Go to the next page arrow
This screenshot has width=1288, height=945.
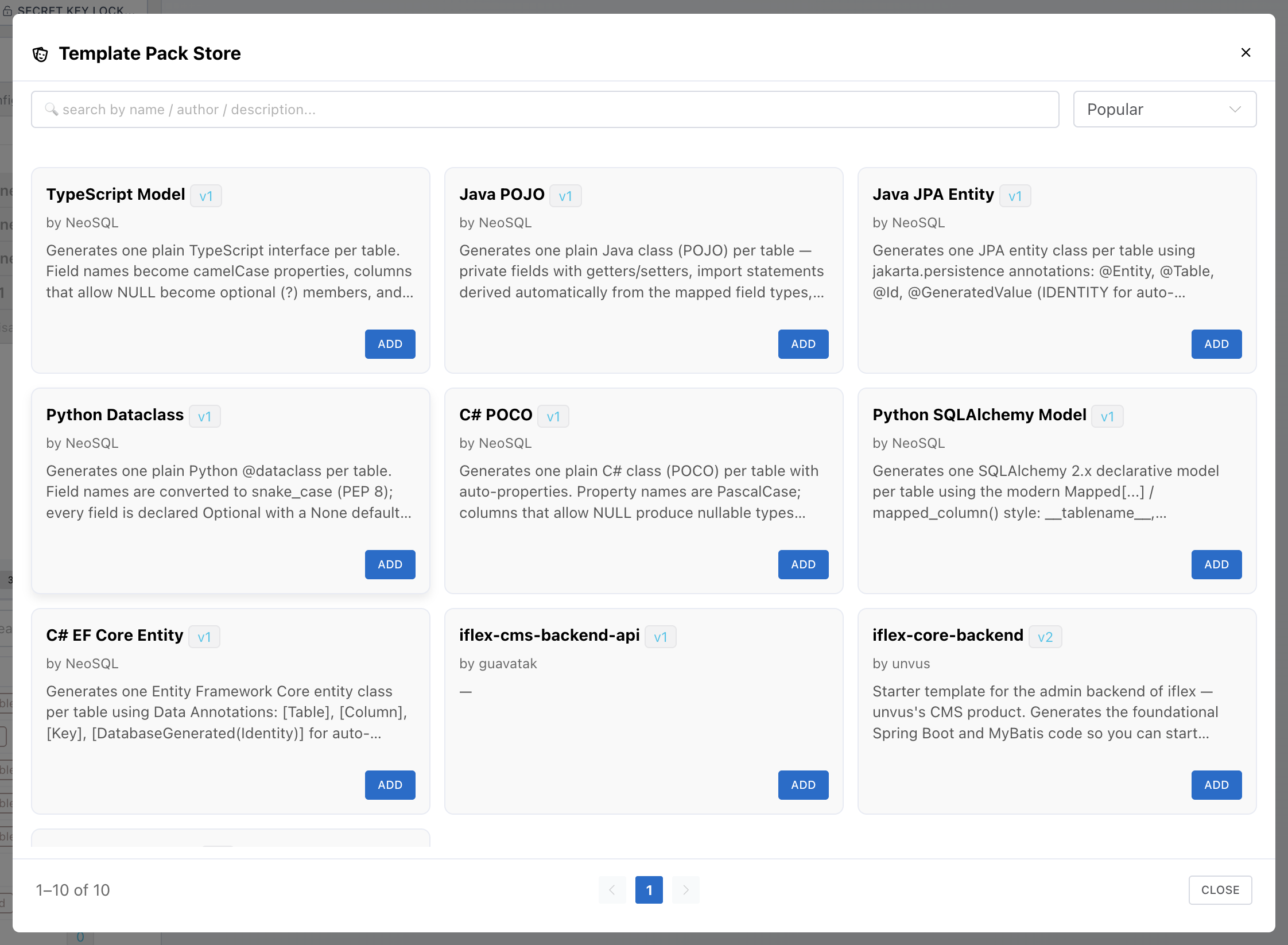coord(685,890)
